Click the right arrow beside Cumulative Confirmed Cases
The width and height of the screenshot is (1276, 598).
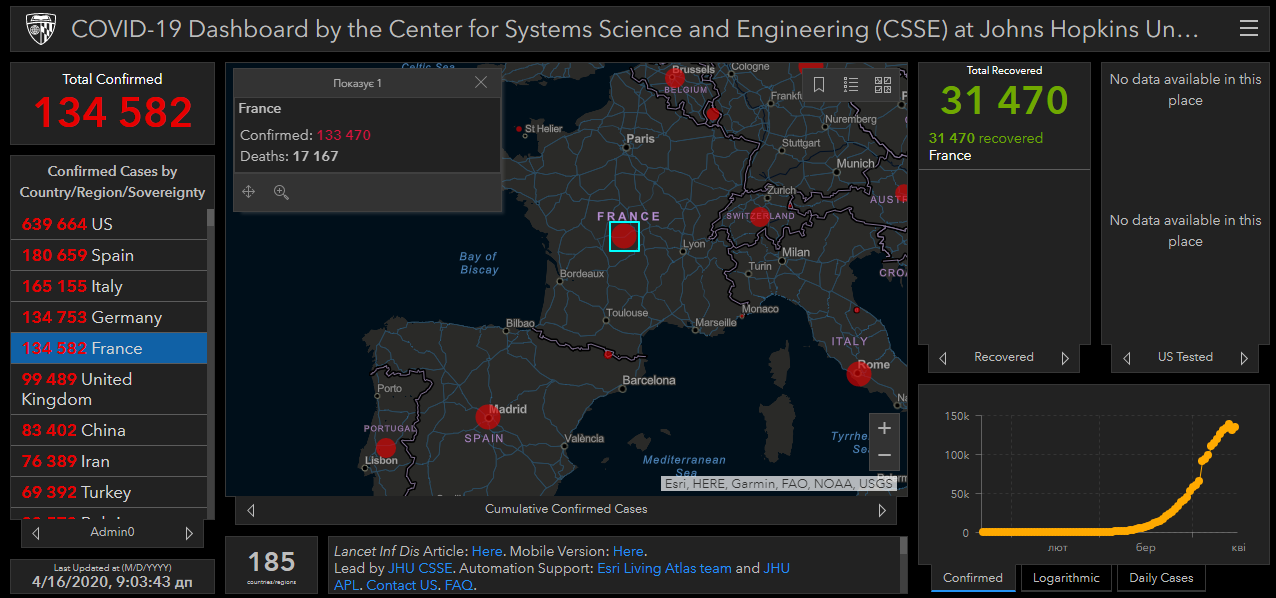(882, 510)
